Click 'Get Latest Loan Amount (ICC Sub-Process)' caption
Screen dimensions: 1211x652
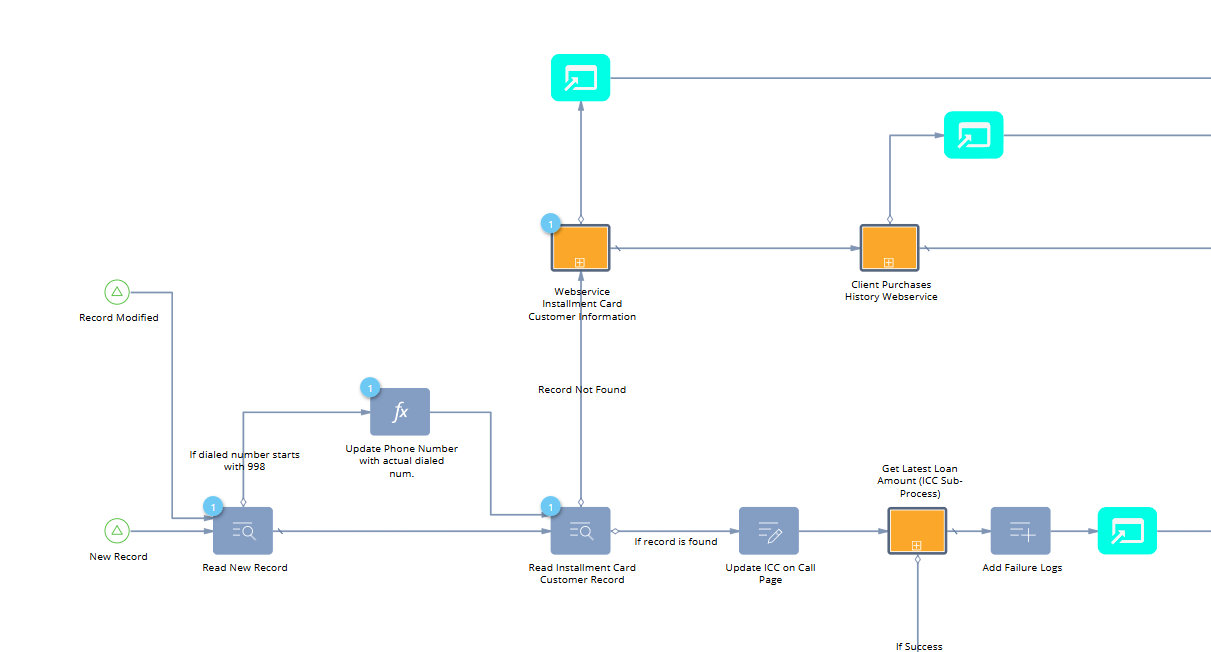pyautogui.click(x=919, y=481)
